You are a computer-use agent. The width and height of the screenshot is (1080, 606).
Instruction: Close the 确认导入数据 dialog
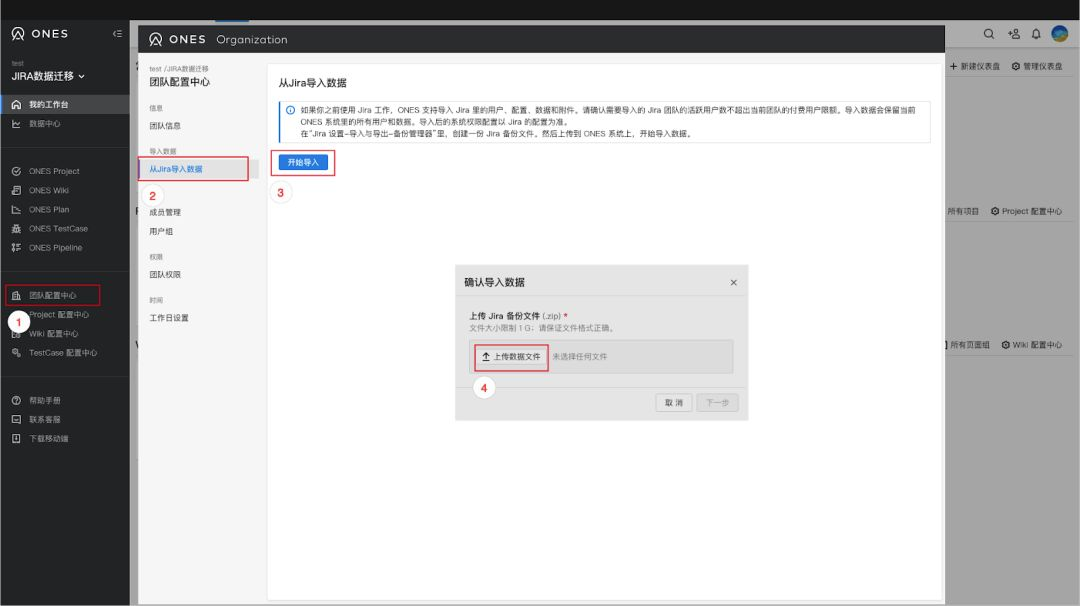point(734,282)
